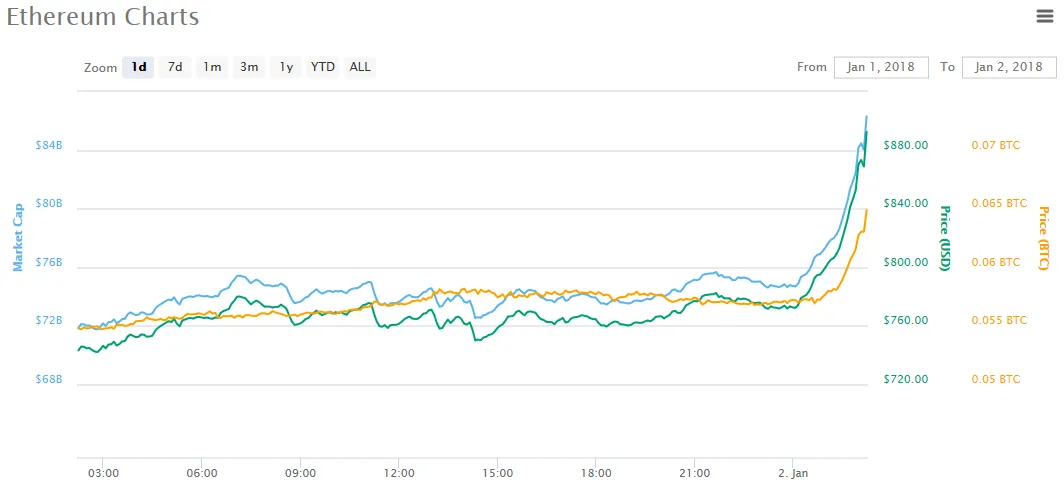
Task: Select the 7d zoom range
Action: tap(175, 67)
